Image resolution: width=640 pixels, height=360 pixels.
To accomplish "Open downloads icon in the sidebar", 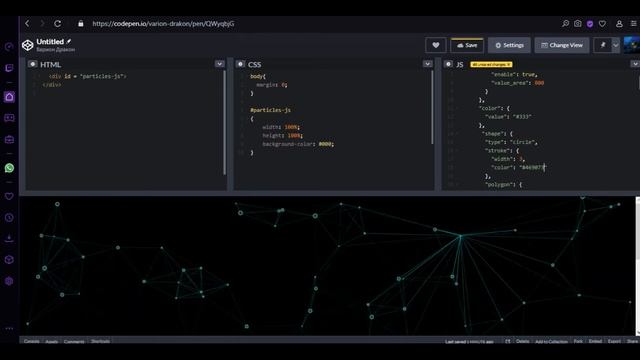I will (x=9, y=238).
